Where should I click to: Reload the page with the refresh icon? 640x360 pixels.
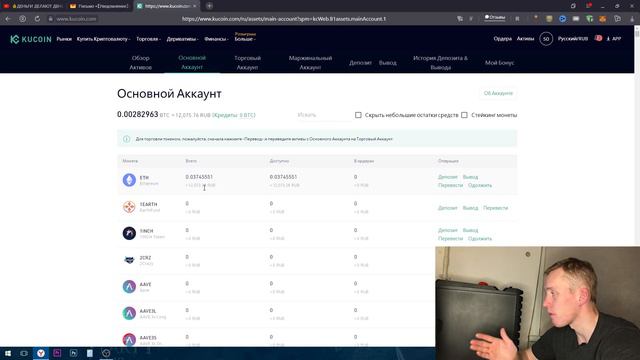tap(37, 19)
